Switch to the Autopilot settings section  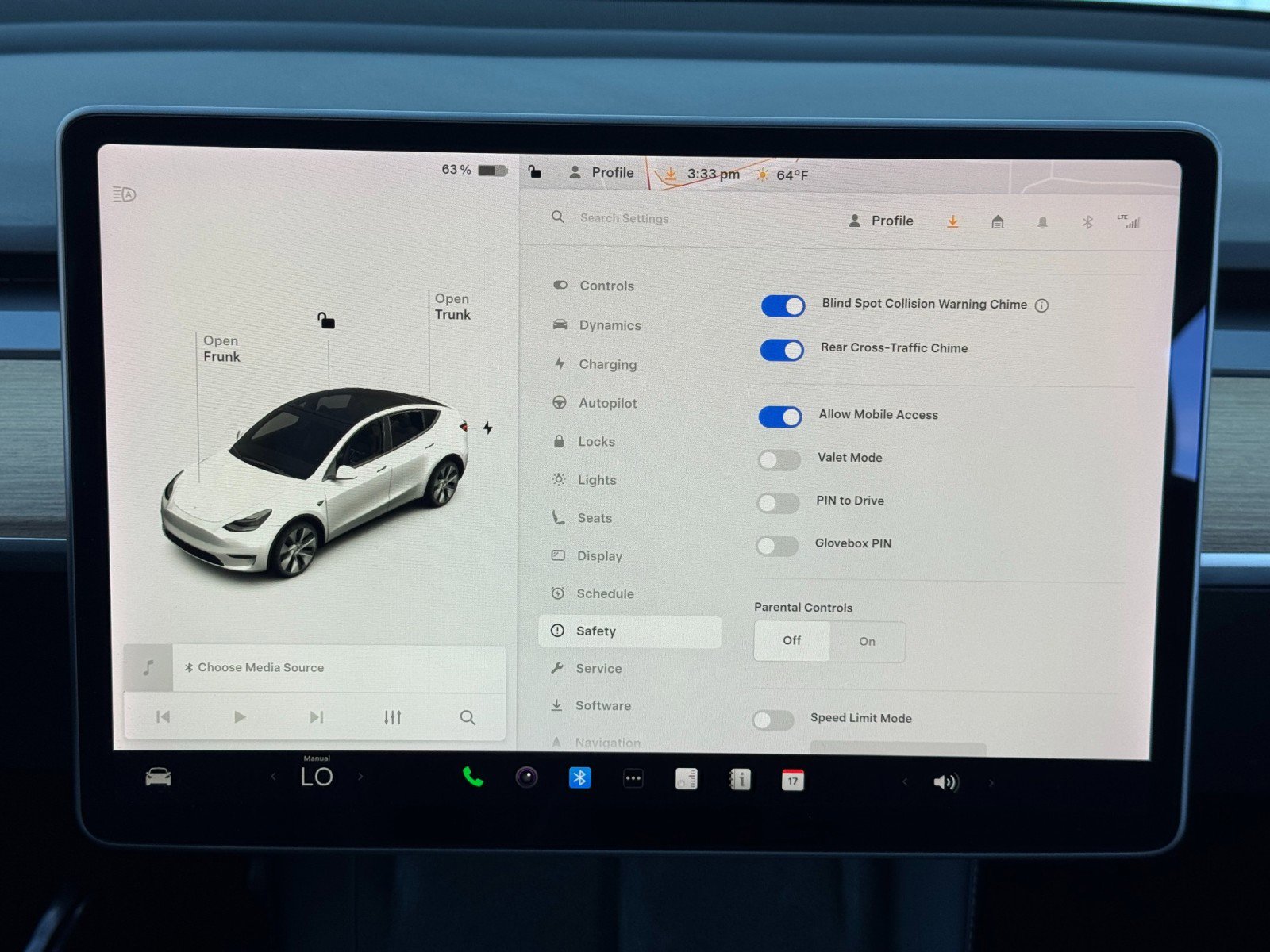pos(607,403)
